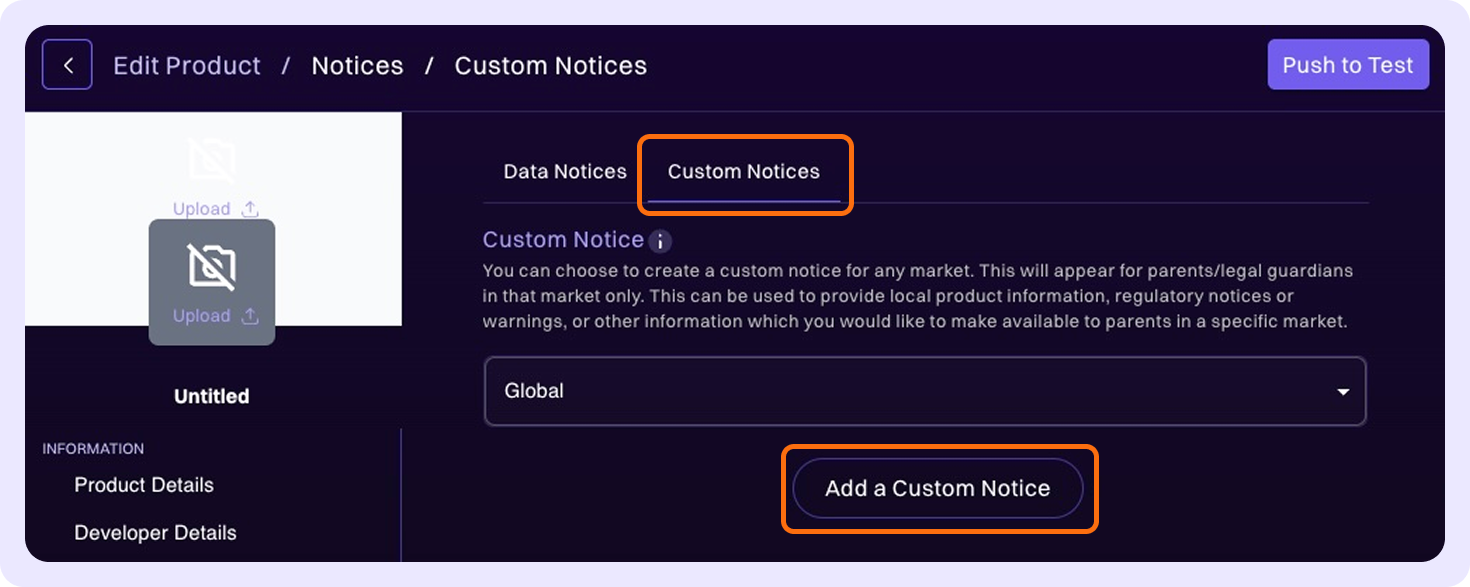Click the crossed-camera image placeholder icon
The width and height of the screenshot is (1470, 587).
click(x=212, y=157)
